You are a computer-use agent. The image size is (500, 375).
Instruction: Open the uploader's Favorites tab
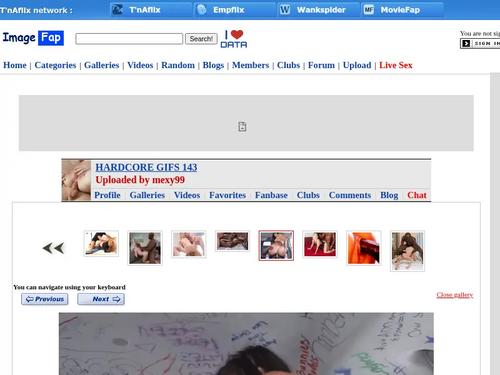(227, 195)
